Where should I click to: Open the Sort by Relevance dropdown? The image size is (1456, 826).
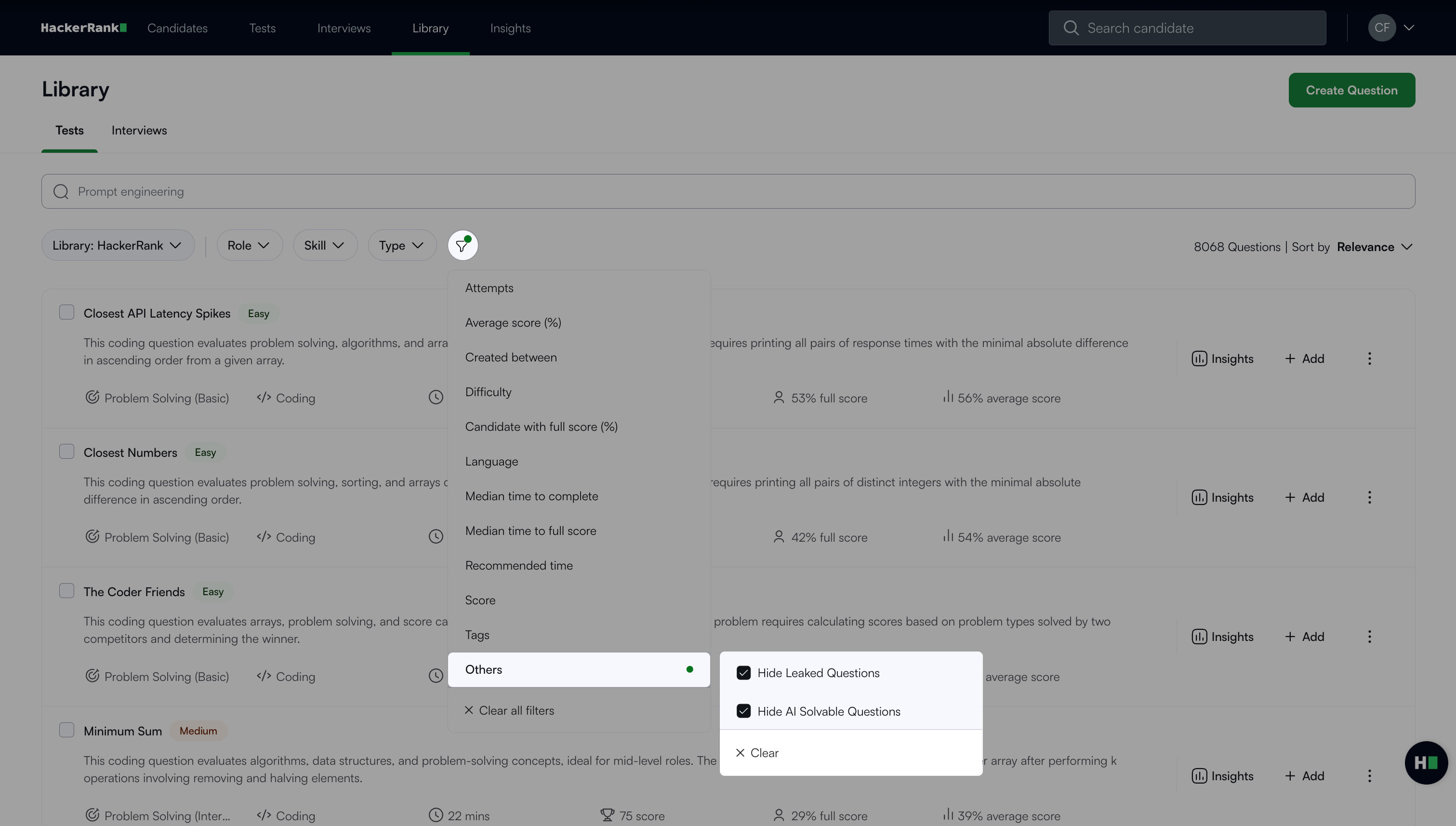pos(1374,247)
